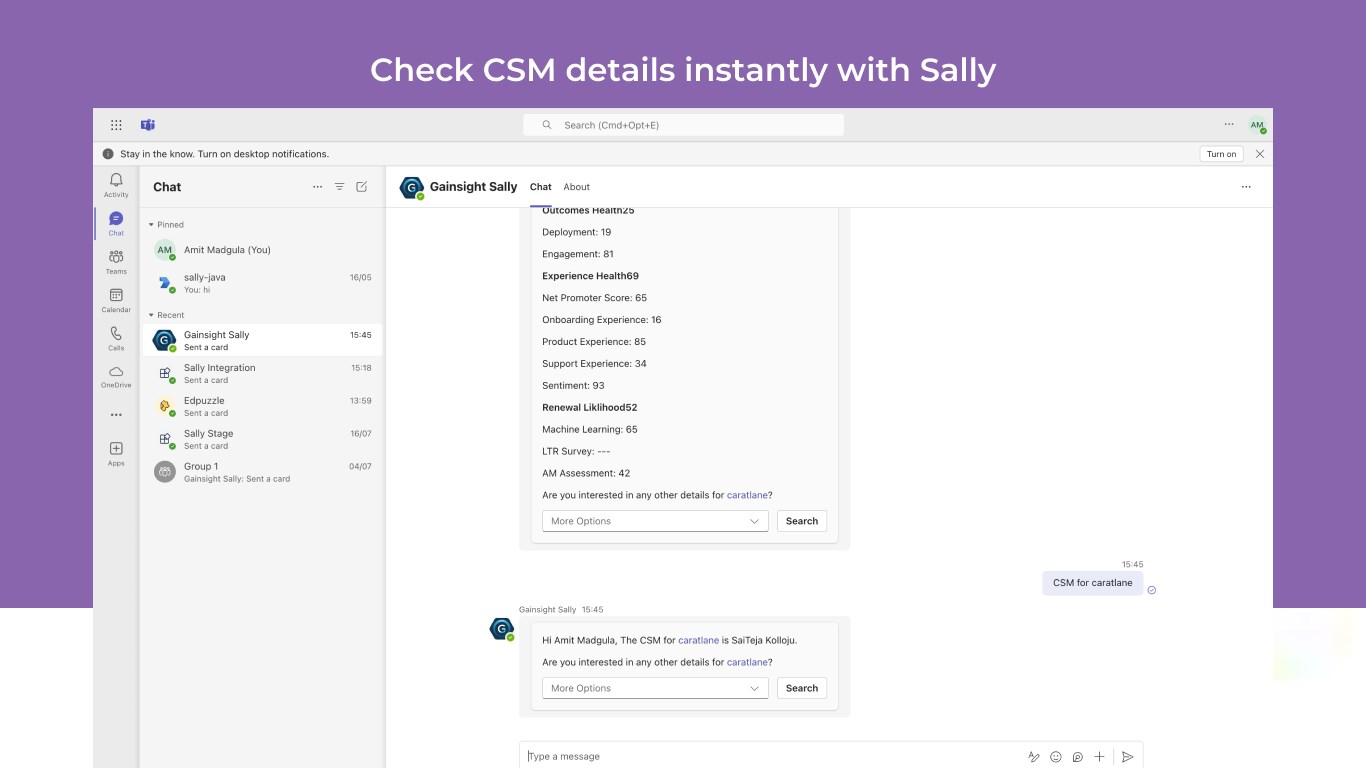Collapse the Recent chats section
This screenshot has width=1366, height=768.
[152, 315]
